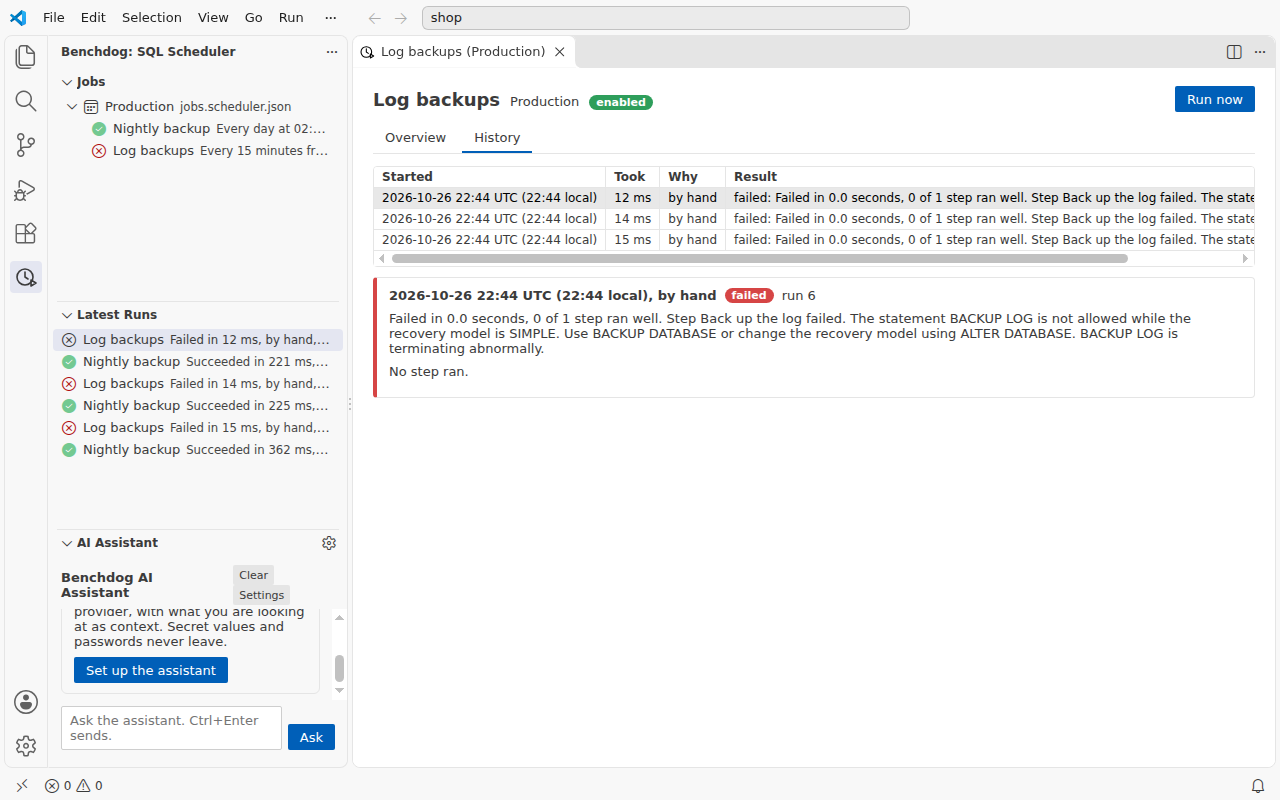Open the Search view in activity bar
This screenshot has height=800, width=1280.
click(26, 101)
